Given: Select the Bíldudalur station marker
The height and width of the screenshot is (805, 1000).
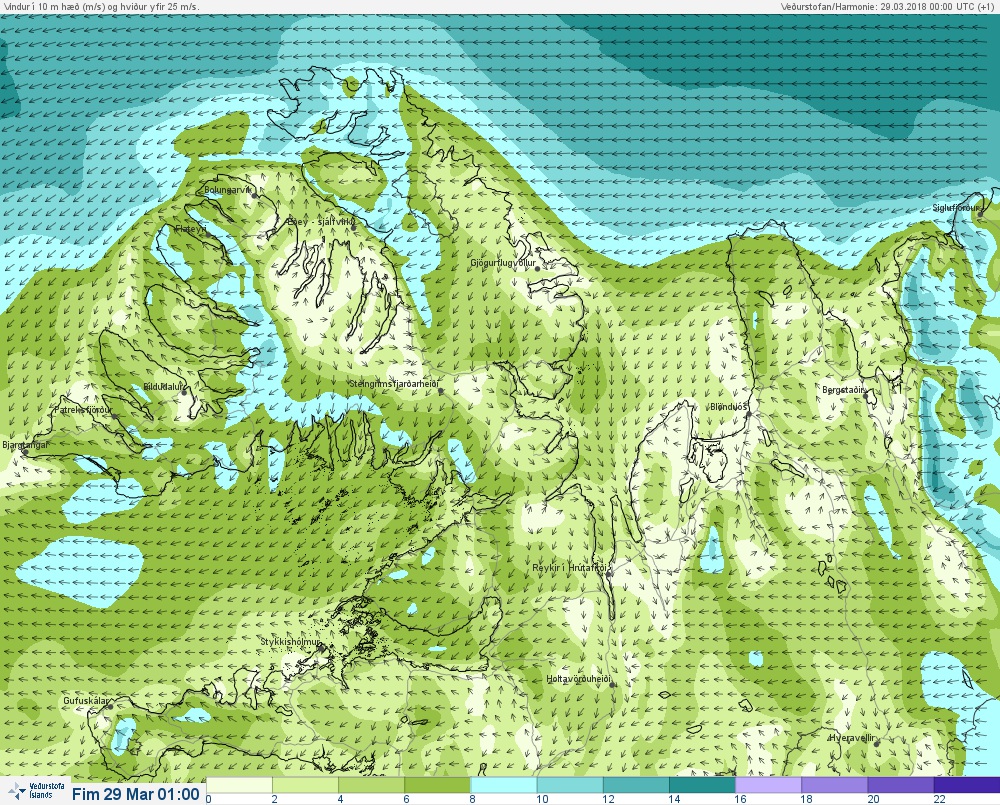Looking at the screenshot, I should (184, 392).
